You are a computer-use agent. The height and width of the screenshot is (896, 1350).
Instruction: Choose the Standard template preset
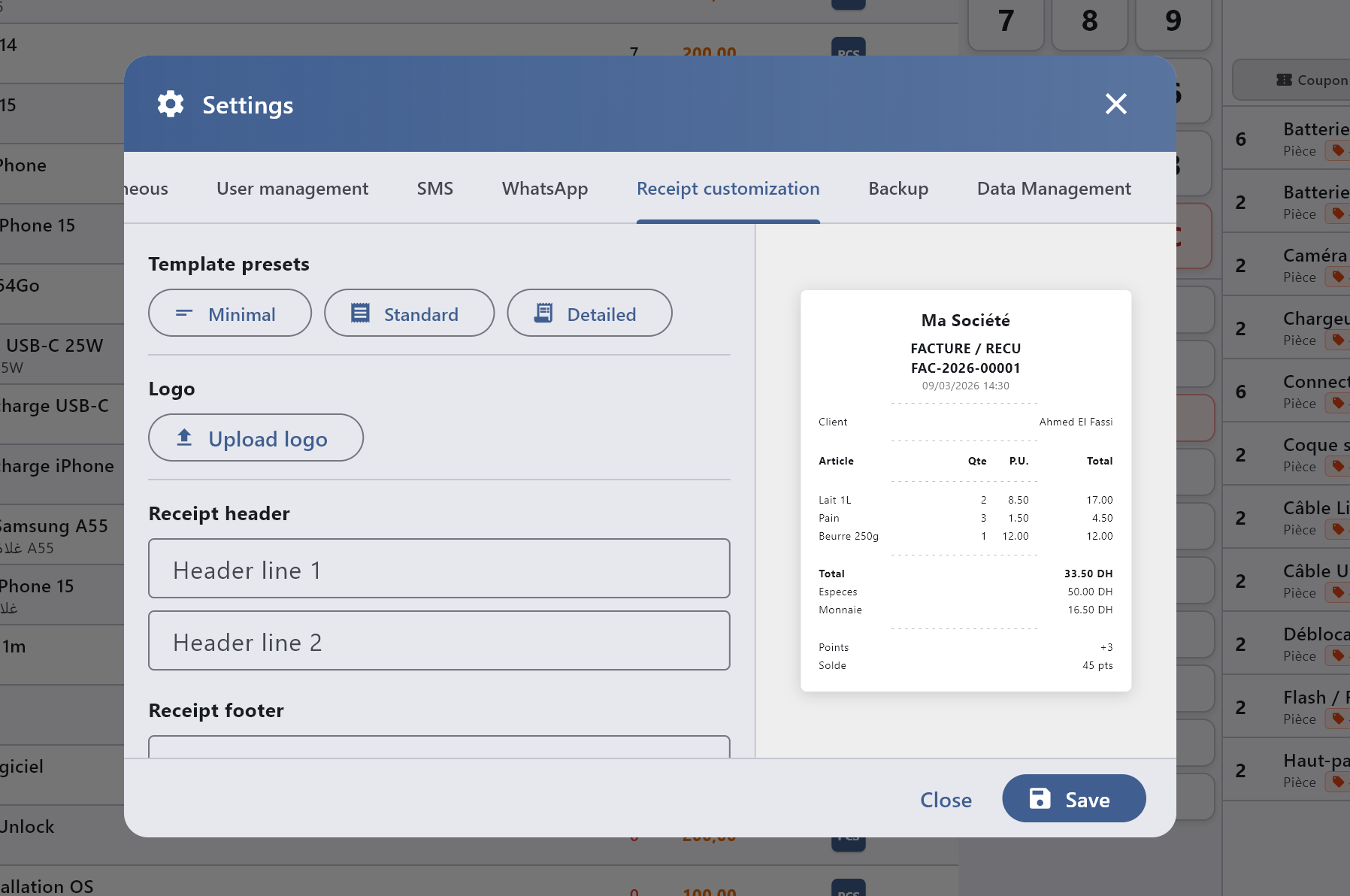(409, 313)
